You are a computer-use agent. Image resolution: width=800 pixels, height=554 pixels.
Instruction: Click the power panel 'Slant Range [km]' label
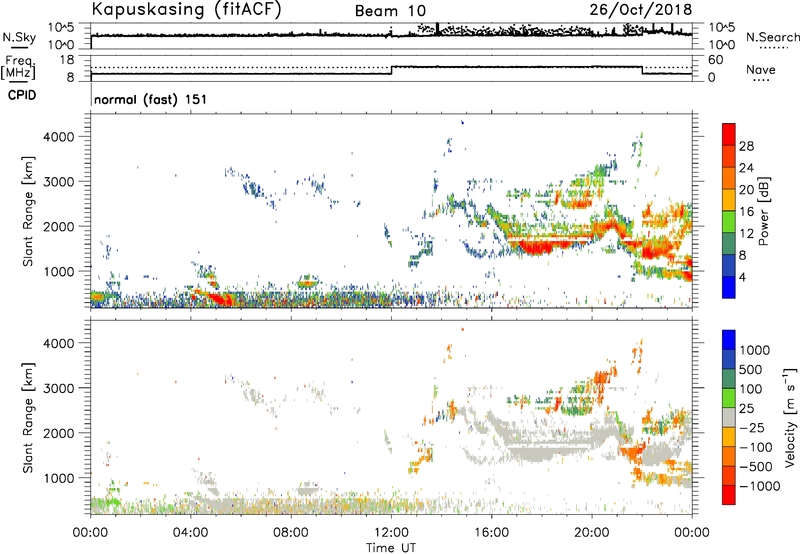coord(28,211)
